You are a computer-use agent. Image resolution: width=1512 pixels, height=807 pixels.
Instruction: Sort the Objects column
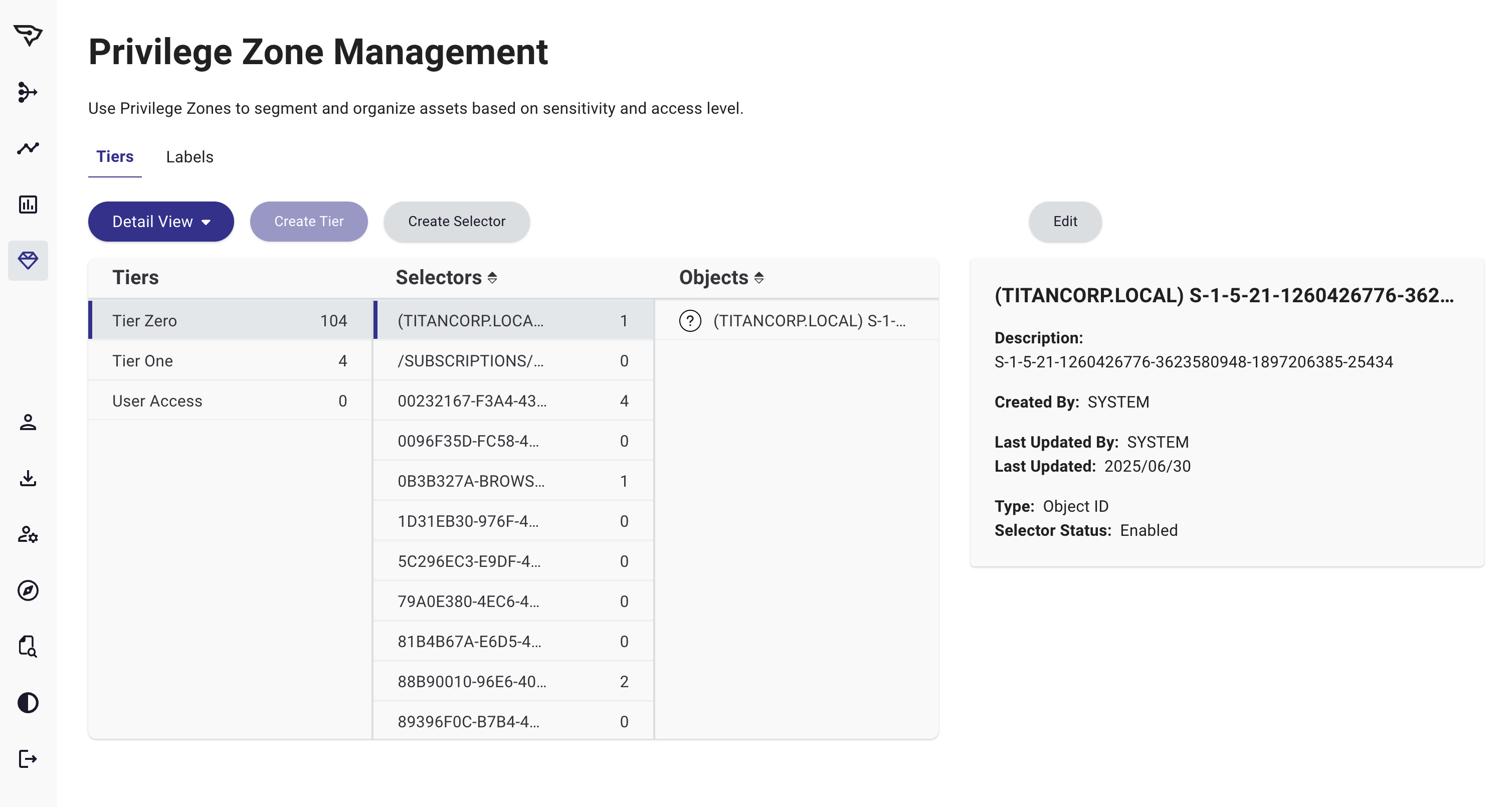click(x=759, y=278)
